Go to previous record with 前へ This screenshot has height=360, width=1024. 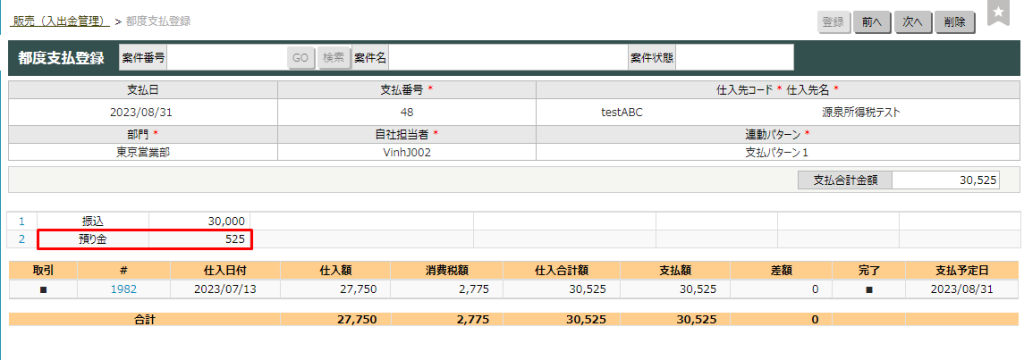tap(872, 22)
